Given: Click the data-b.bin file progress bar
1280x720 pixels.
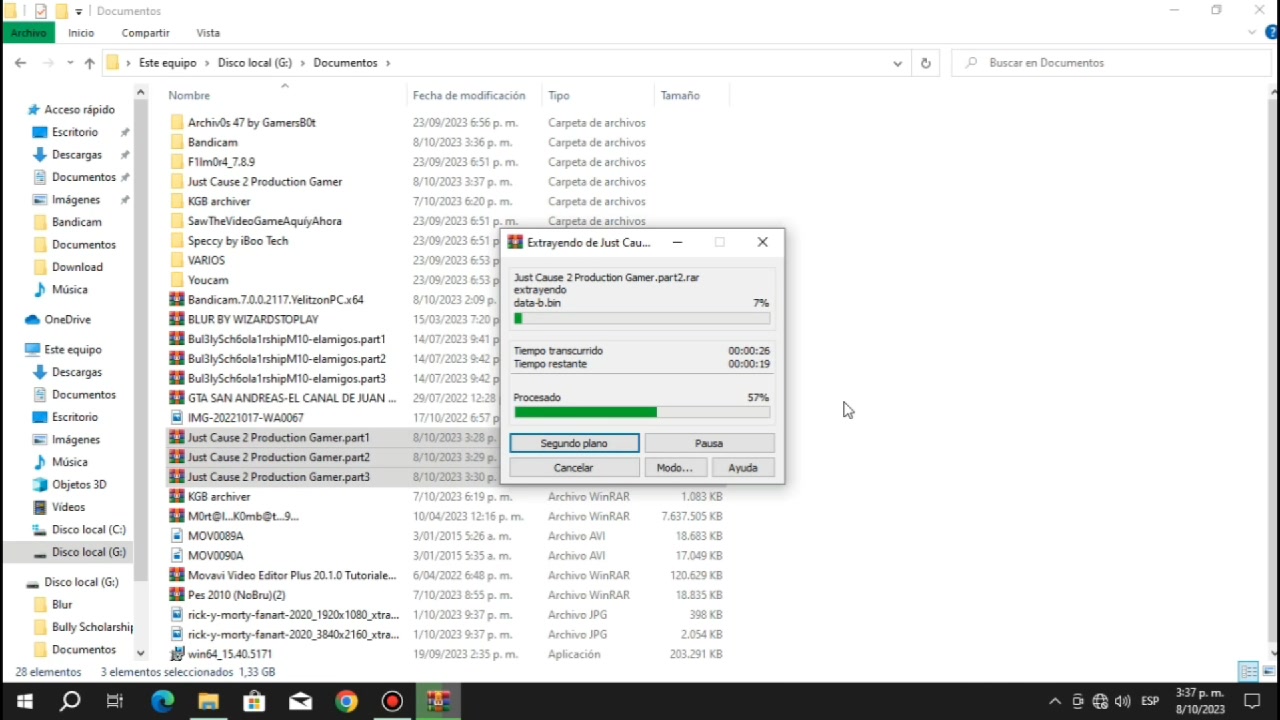Looking at the screenshot, I should point(641,318).
